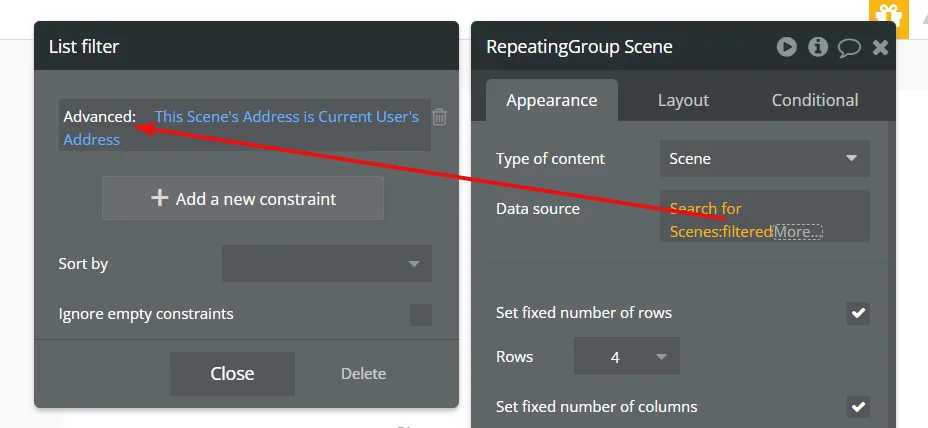This screenshot has height=428, width=928.
Task: Open comments bubble in RepeatingGroup Scene header
Action: pyautogui.click(x=849, y=47)
